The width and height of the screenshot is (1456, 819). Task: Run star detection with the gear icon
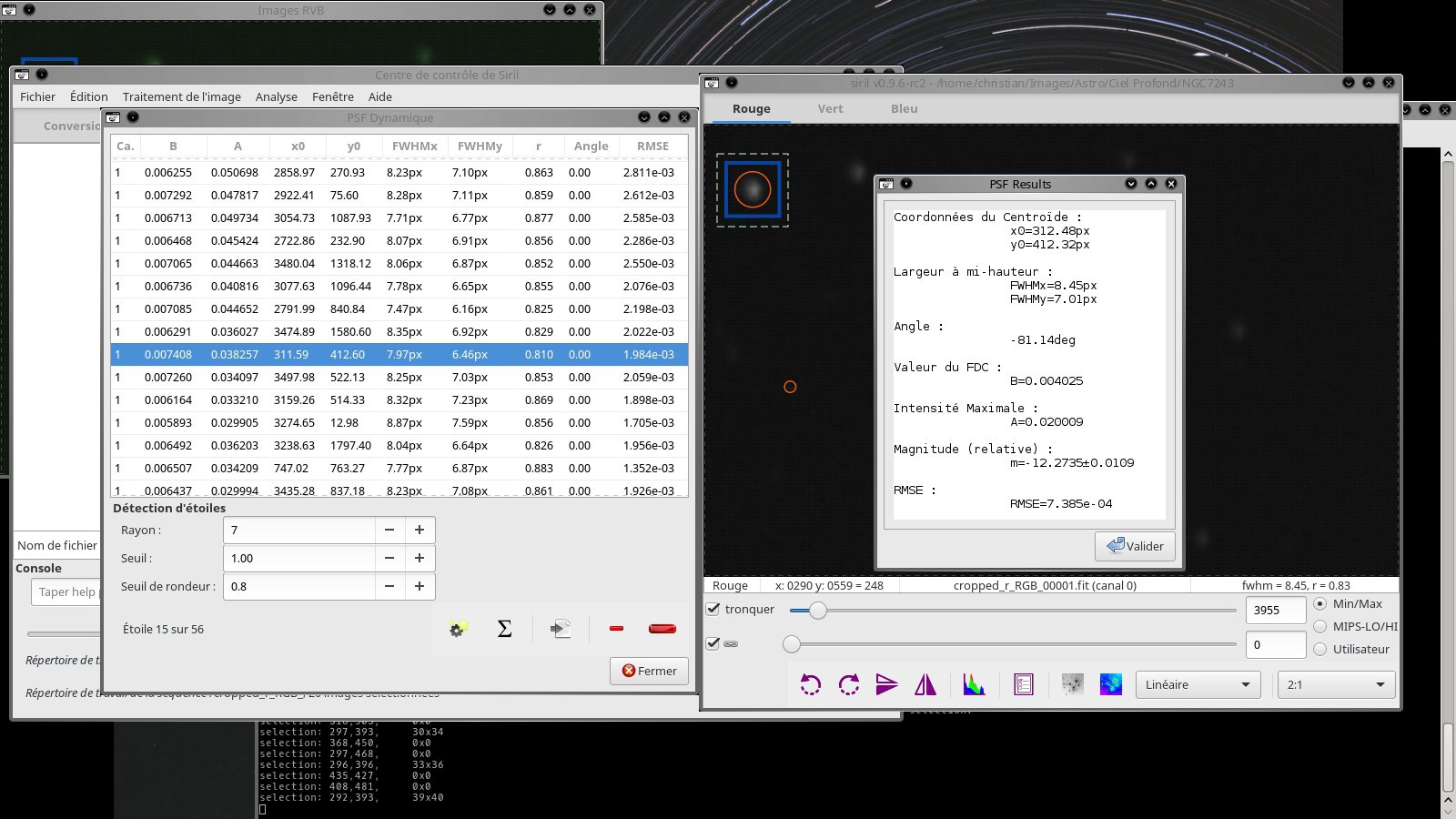(457, 629)
